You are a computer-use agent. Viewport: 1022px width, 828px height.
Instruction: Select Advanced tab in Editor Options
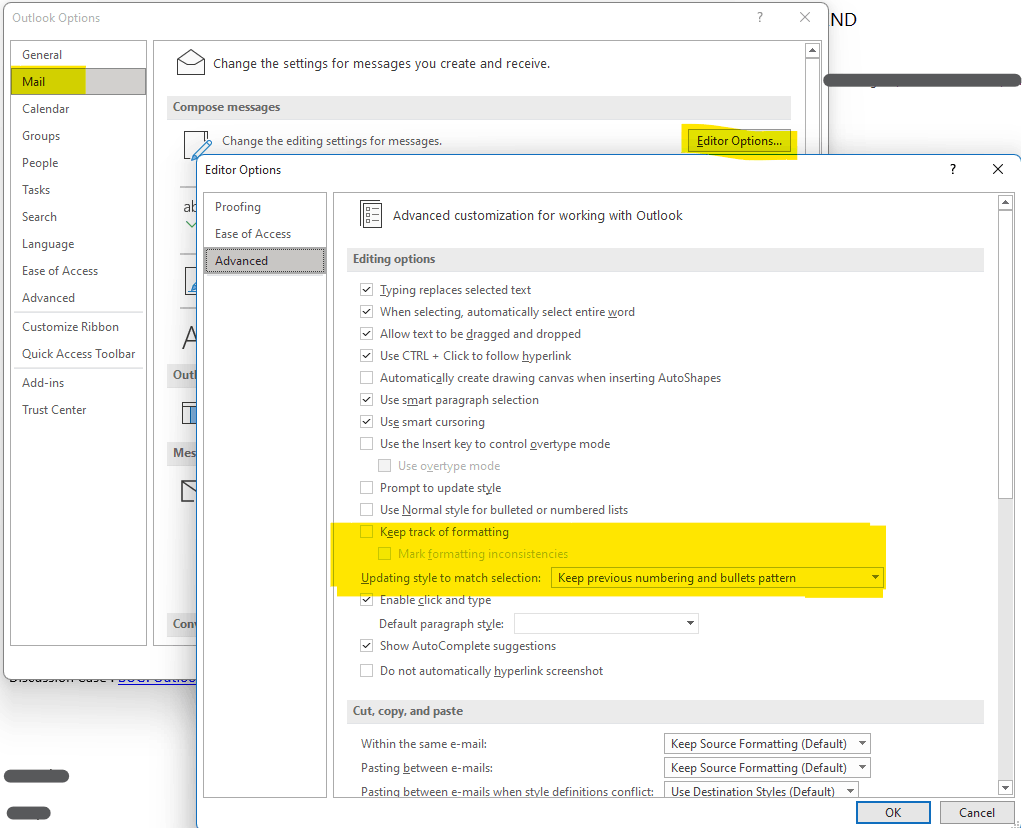[x=265, y=261]
